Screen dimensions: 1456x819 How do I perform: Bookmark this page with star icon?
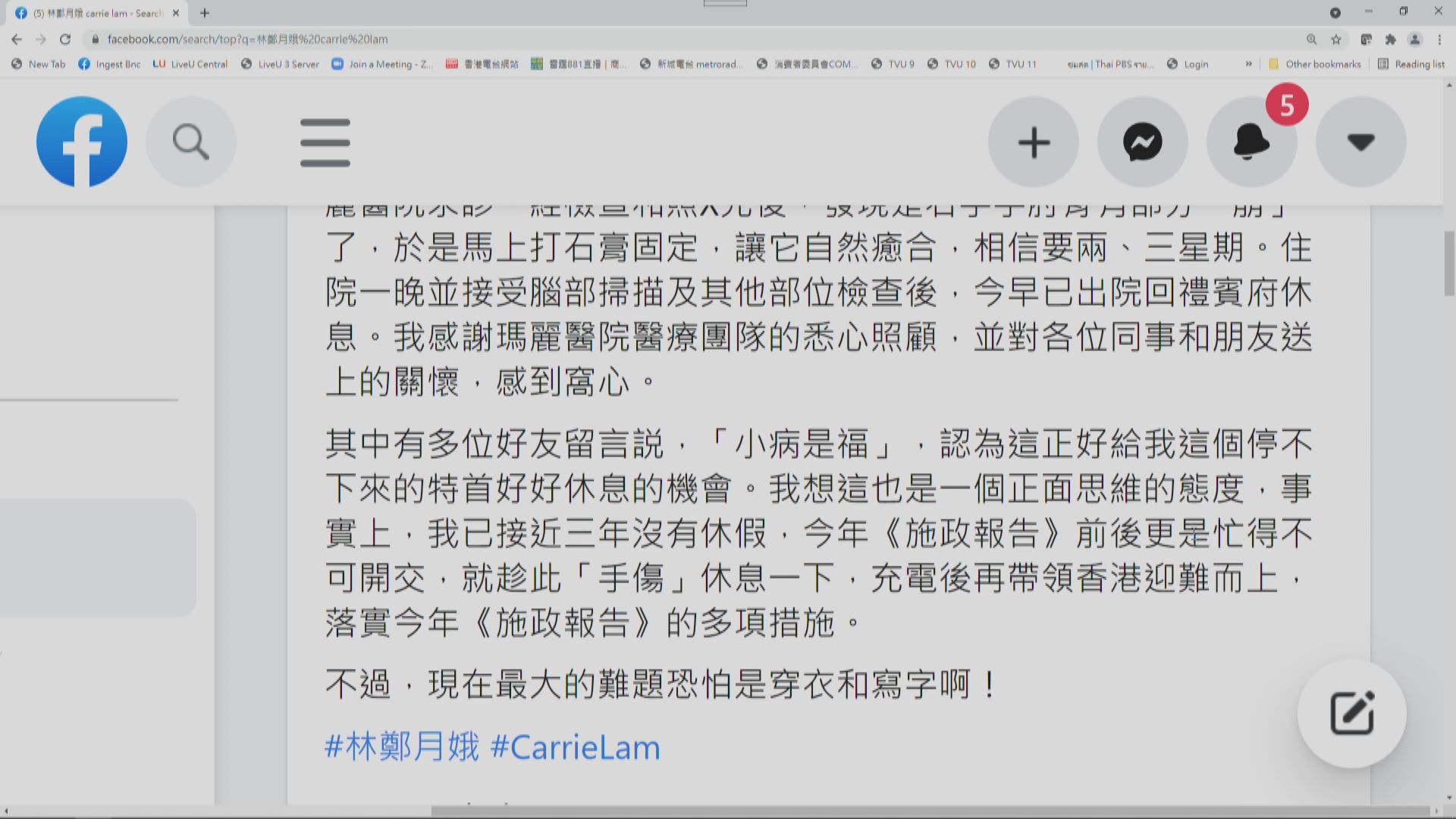pos(1336,39)
